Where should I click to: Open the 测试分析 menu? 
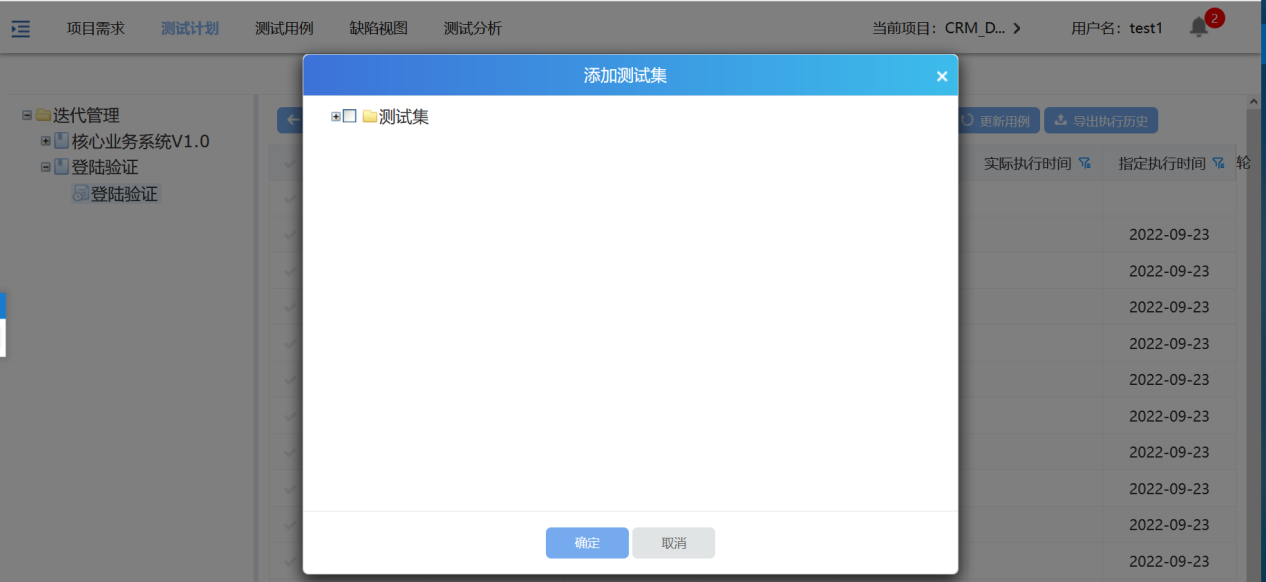pyautogui.click(x=473, y=29)
